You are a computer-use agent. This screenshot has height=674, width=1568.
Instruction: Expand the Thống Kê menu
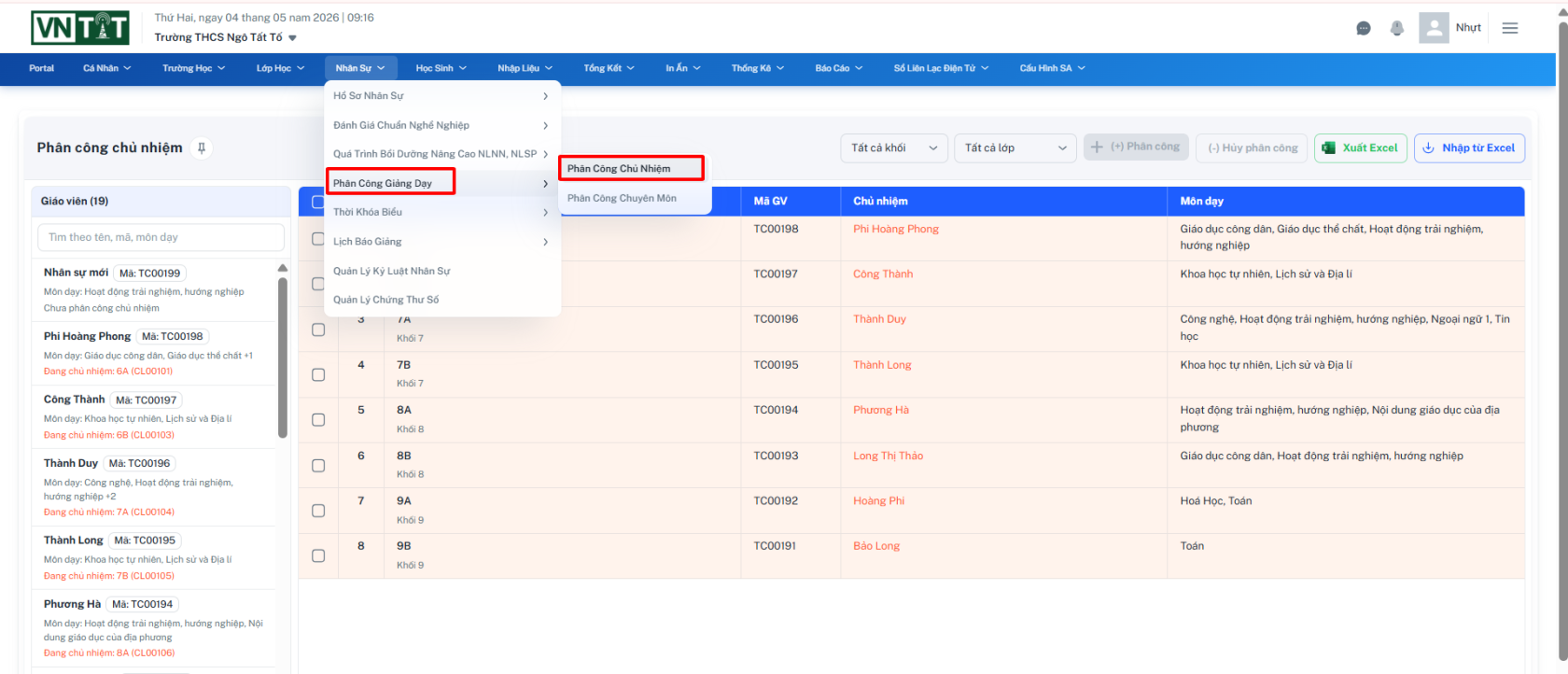pyautogui.click(x=757, y=68)
